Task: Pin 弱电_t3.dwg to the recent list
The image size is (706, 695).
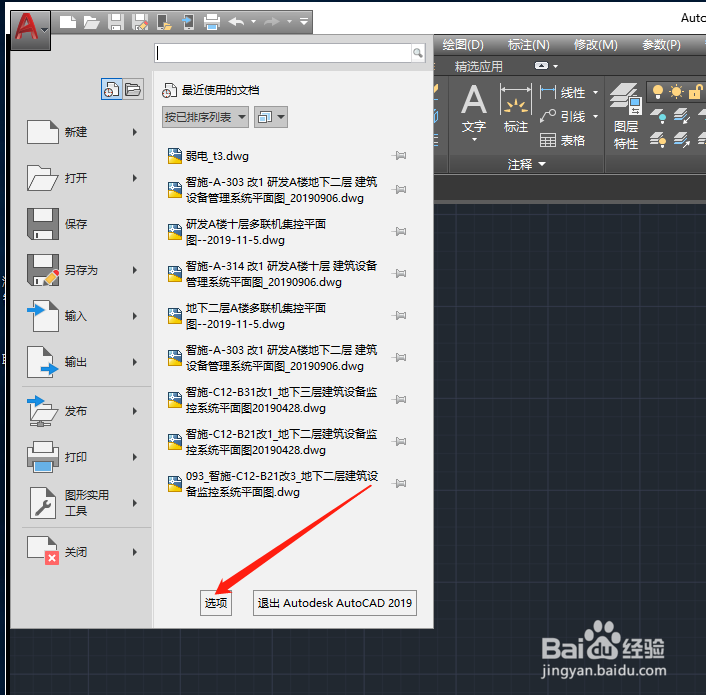Action: pyautogui.click(x=399, y=156)
